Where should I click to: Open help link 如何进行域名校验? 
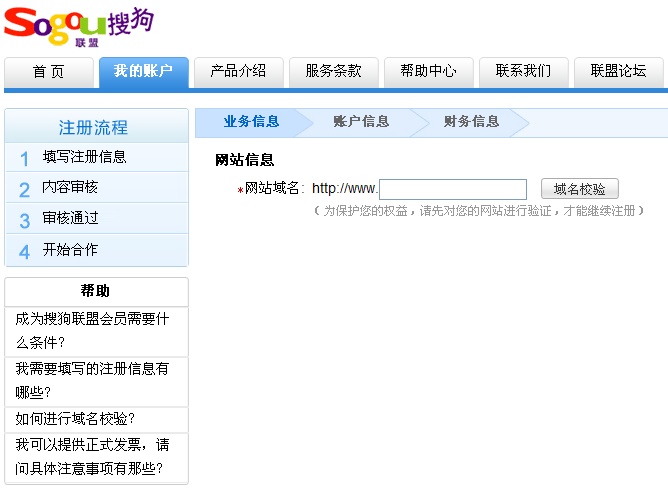(x=75, y=418)
